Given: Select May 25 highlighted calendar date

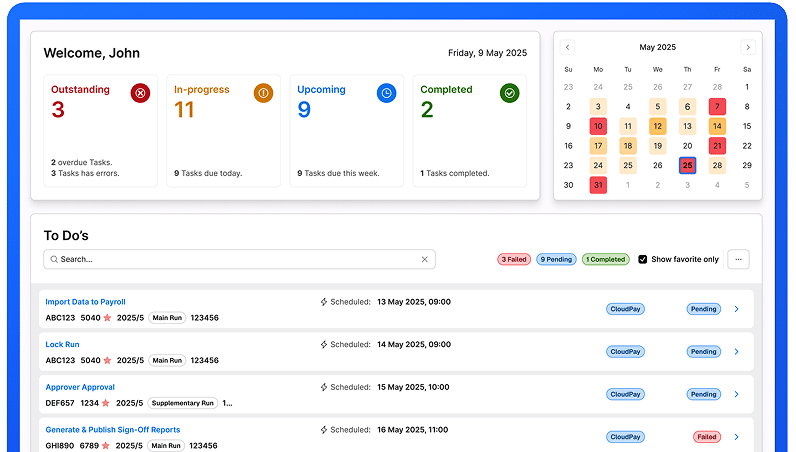Looking at the screenshot, I should click(x=687, y=166).
